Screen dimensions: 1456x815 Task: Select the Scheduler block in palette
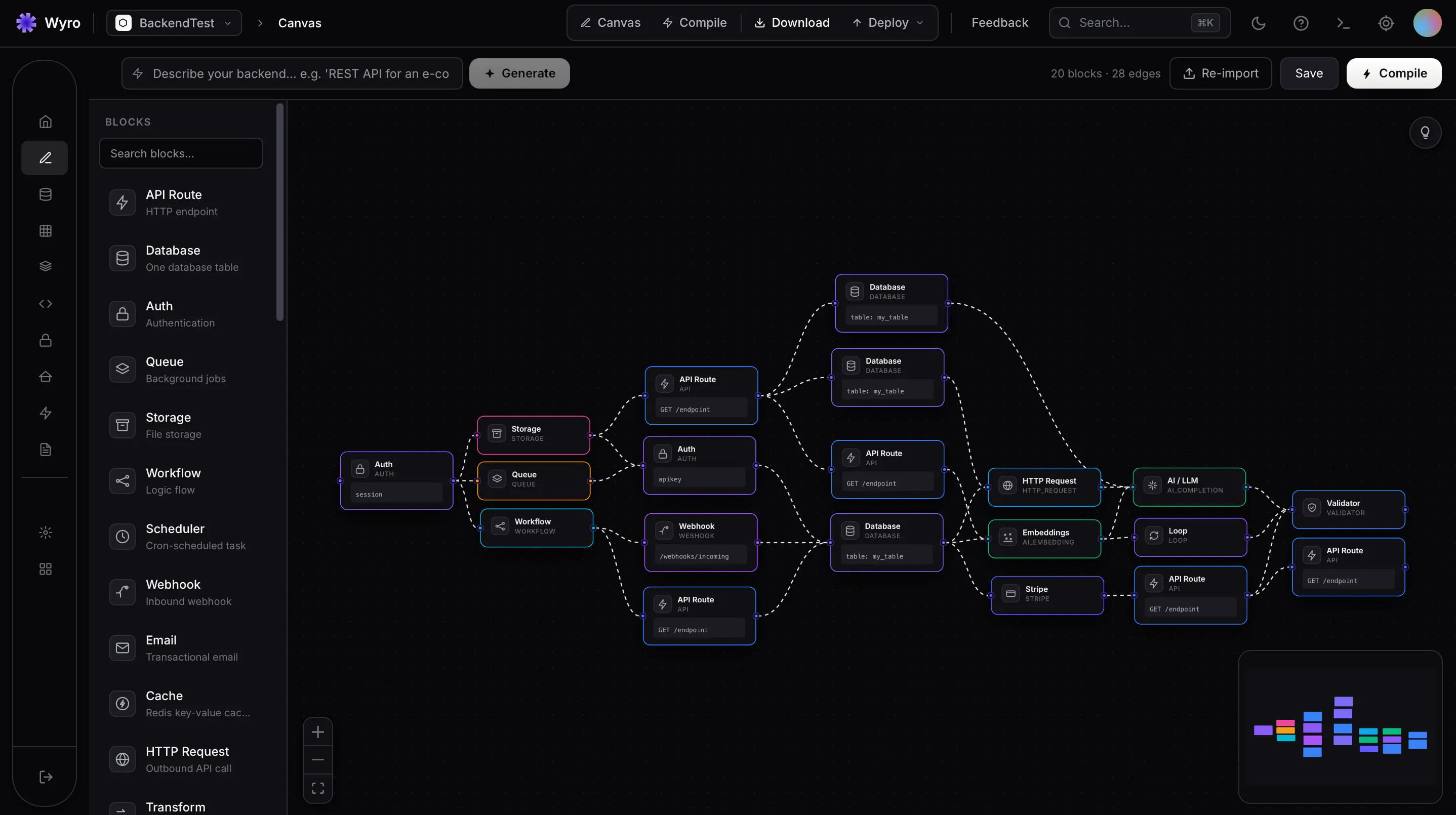point(181,537)
